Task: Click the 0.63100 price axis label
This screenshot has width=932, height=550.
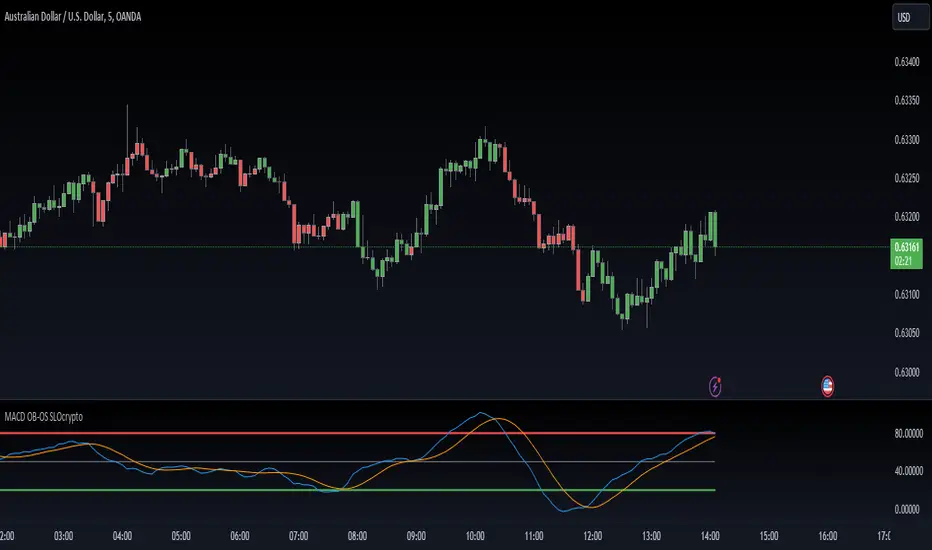Action: pyautogui.click(x=906, y=294)
